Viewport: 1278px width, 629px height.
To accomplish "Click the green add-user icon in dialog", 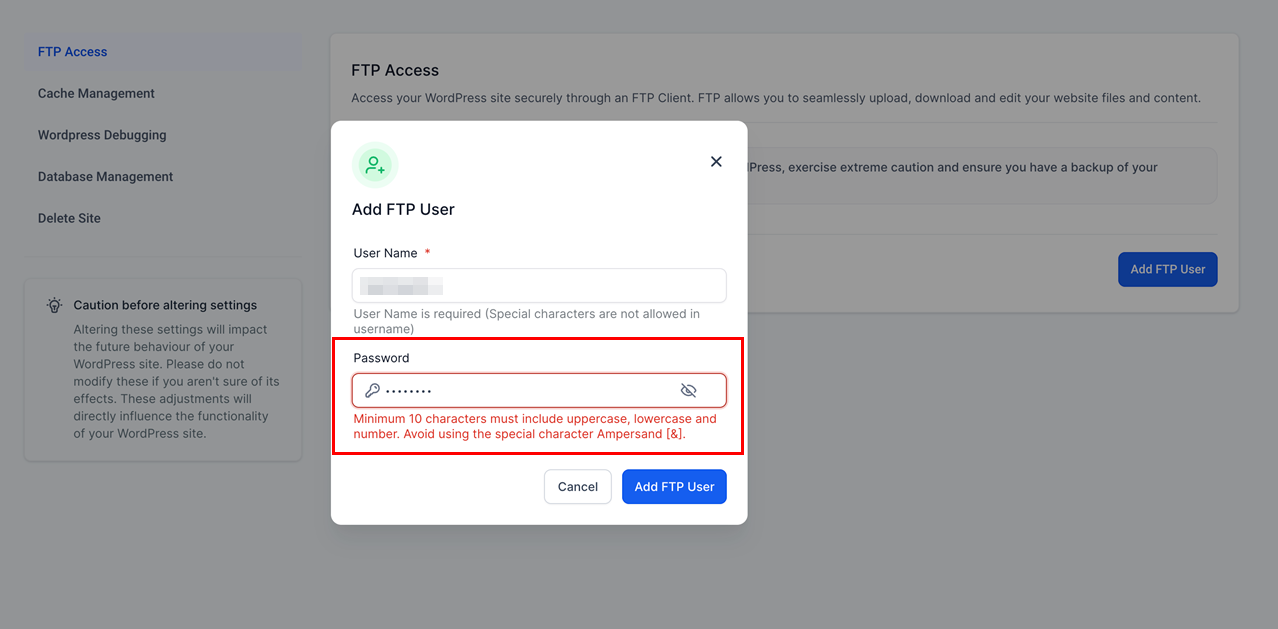I will click(375, 165).
